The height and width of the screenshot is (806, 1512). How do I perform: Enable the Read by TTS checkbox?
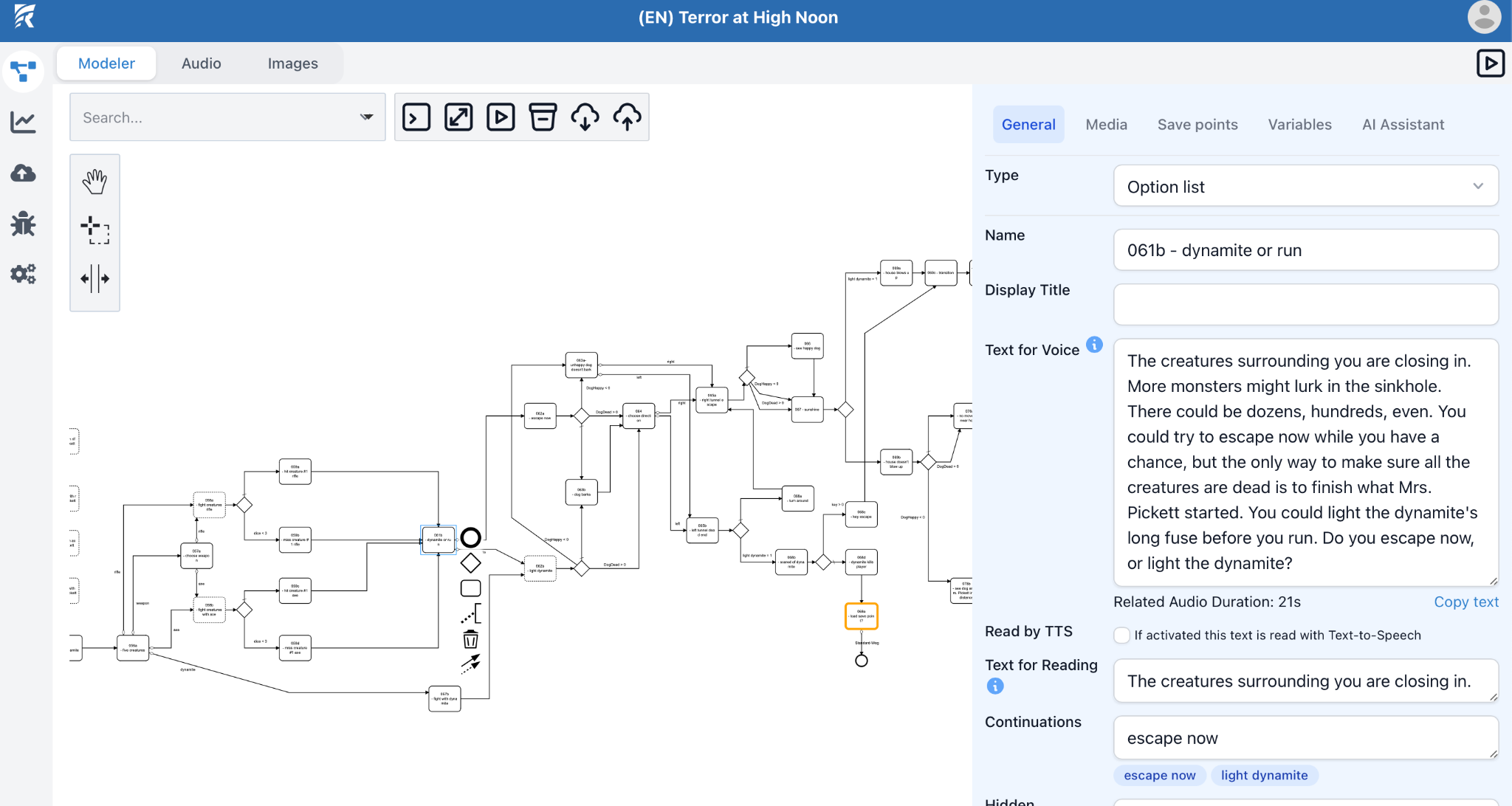(x=1121, y=635)
